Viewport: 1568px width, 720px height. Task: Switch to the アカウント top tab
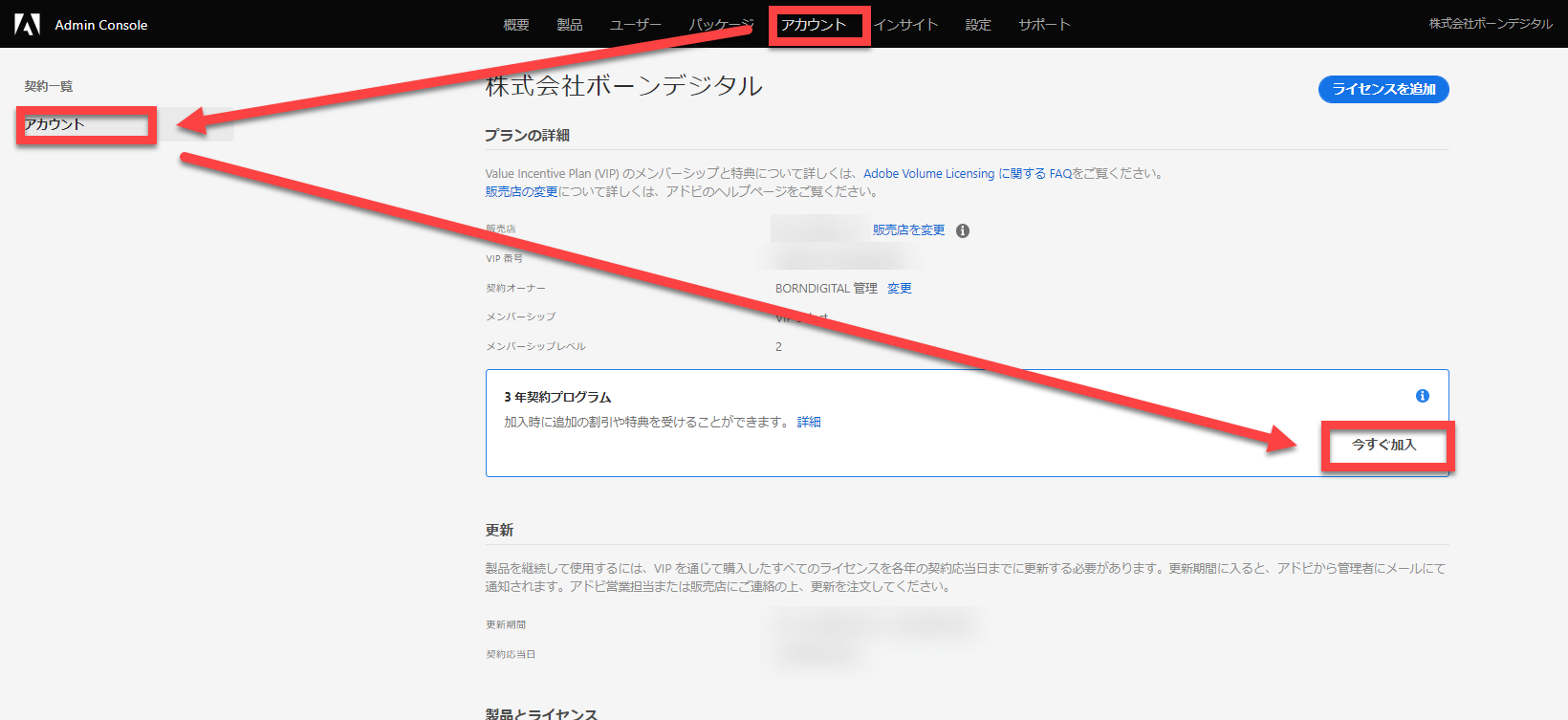(x=814, y=25)
